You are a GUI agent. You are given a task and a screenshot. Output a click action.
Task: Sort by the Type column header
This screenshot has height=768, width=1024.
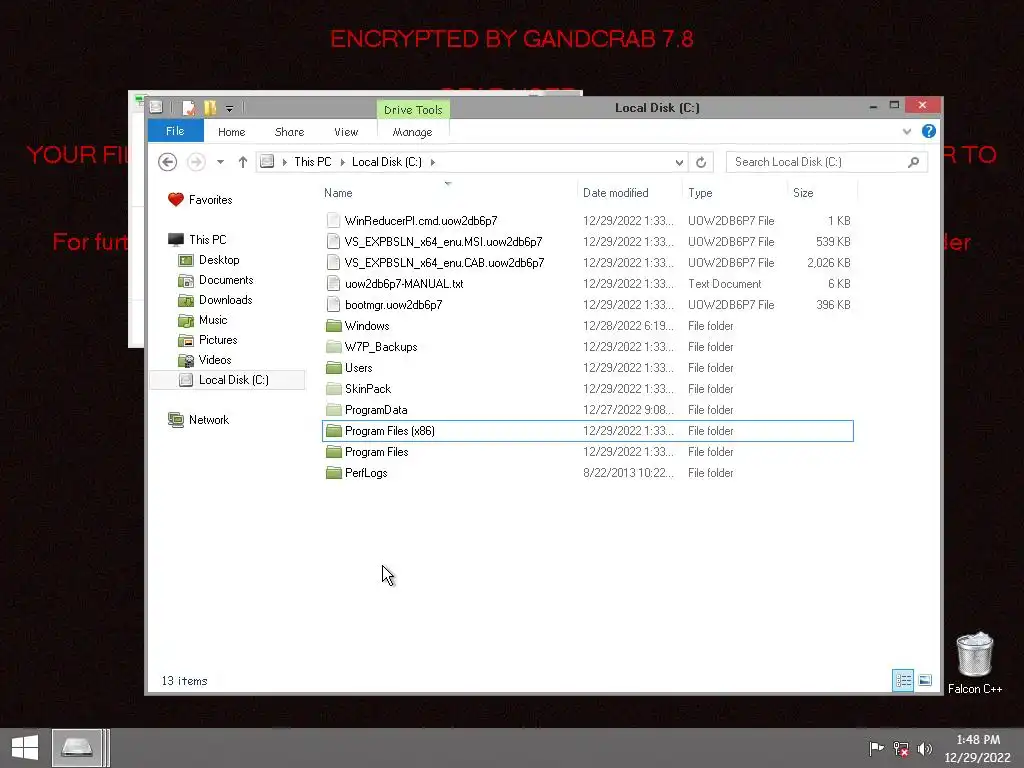[x=700, y=193]
